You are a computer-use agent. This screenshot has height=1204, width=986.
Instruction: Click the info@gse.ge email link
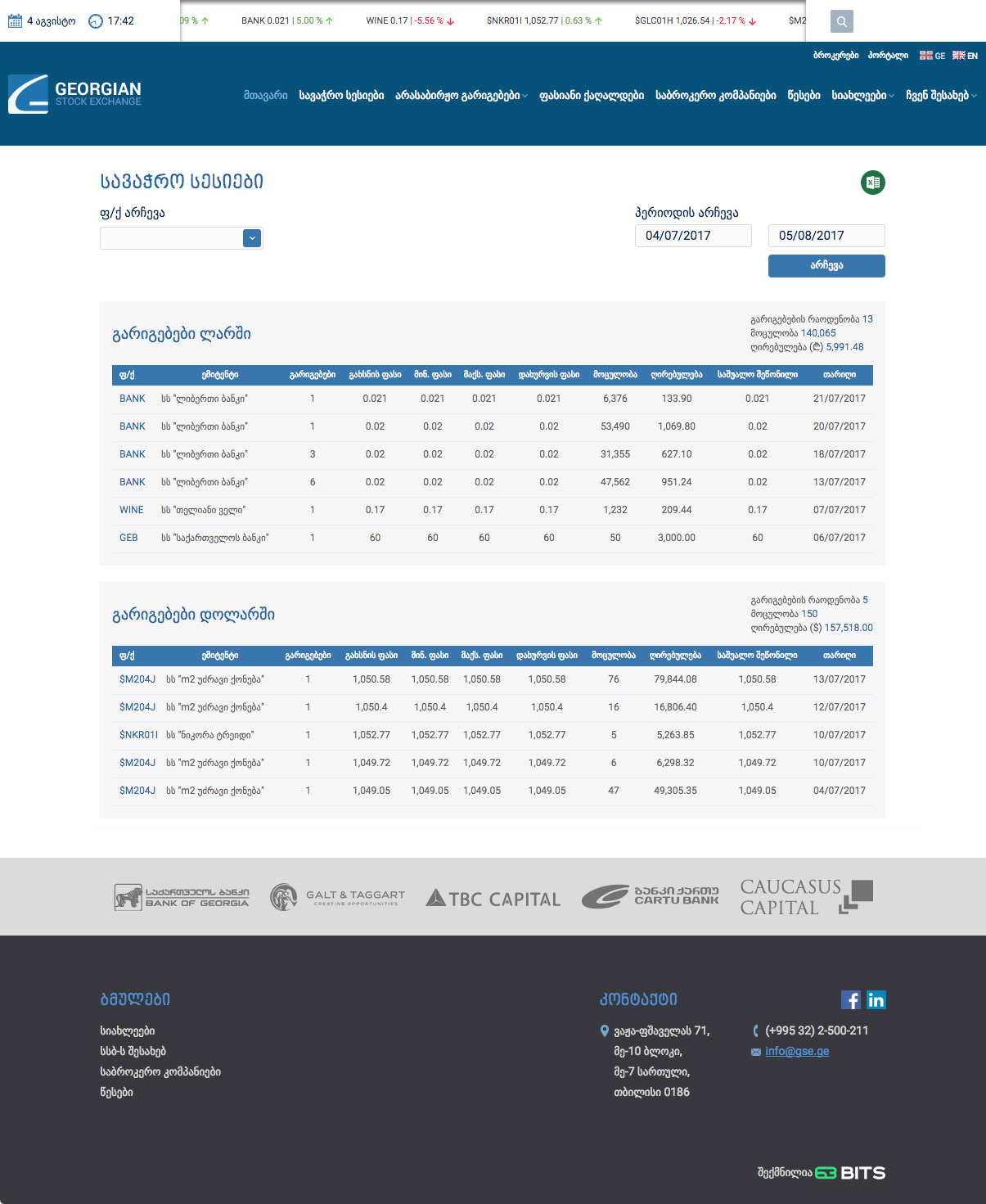tap(796, 1052)
